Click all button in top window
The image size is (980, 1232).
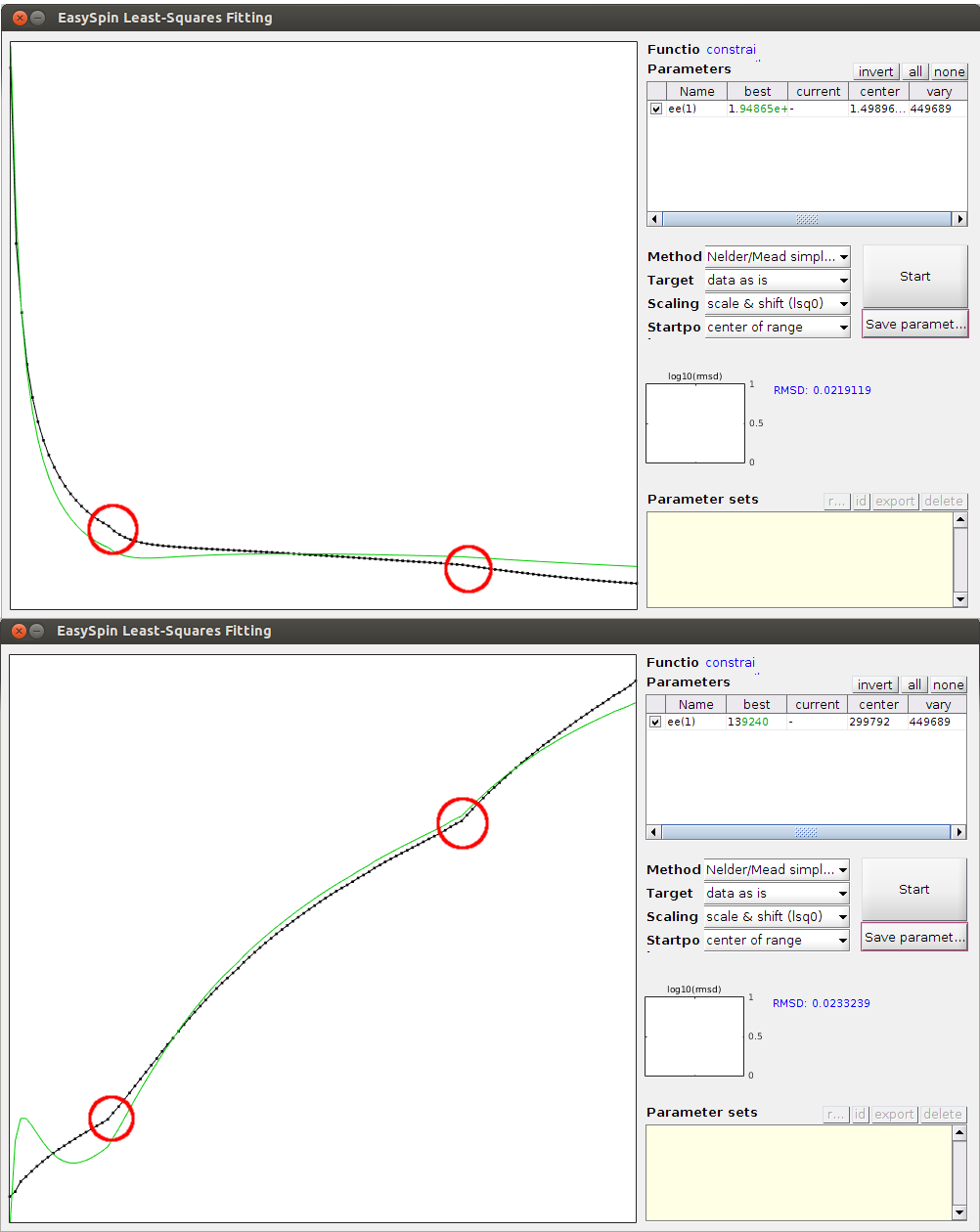coord(915,72)
